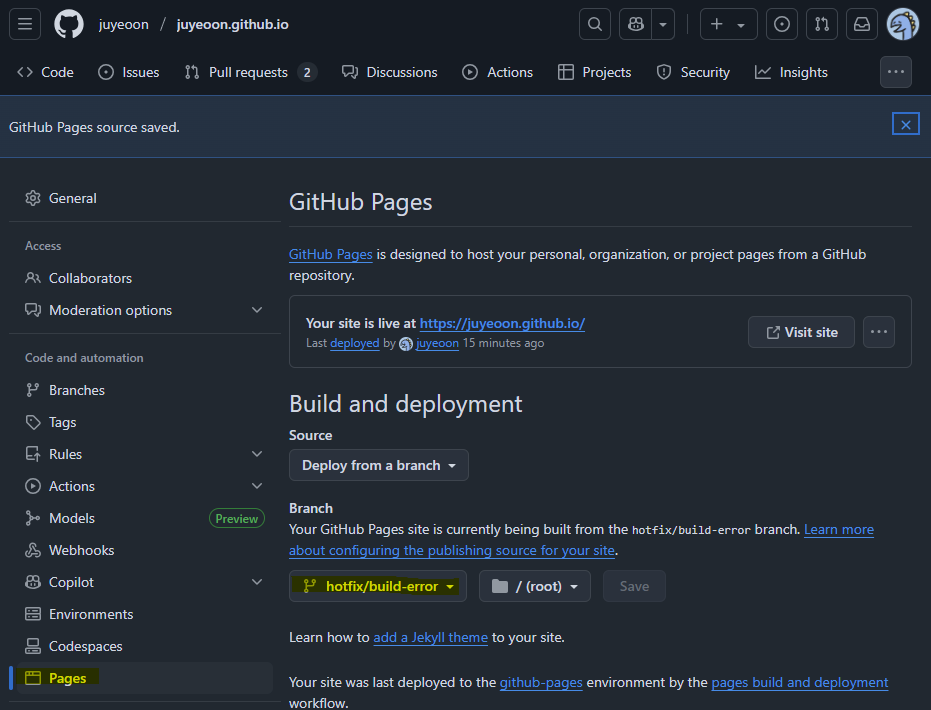Open Webhooks settings in sidebar
The width and height of the screenshot is (931, 710).
(x=145, y=550)
